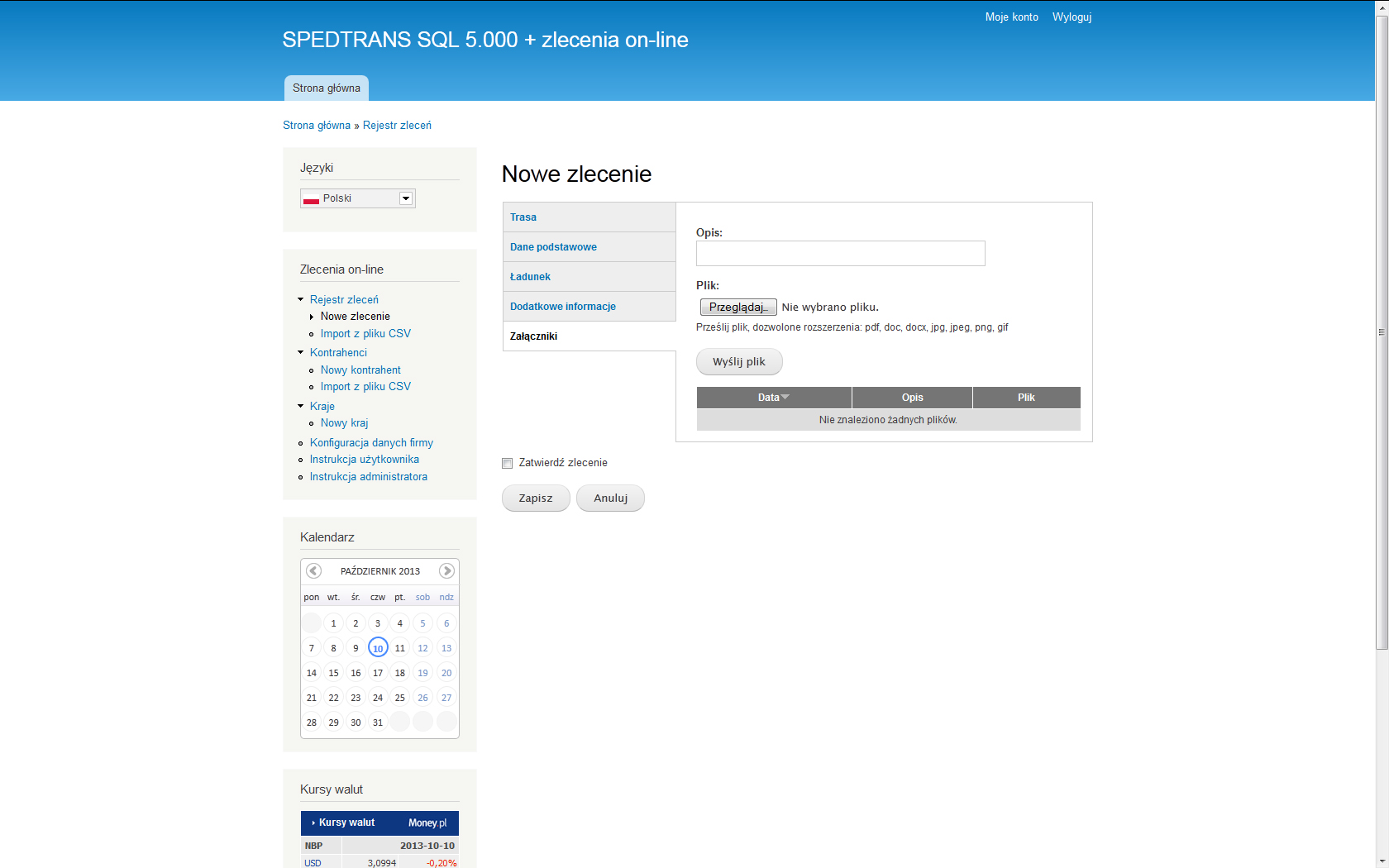Open Nowy kraj link

click(345, 423)
